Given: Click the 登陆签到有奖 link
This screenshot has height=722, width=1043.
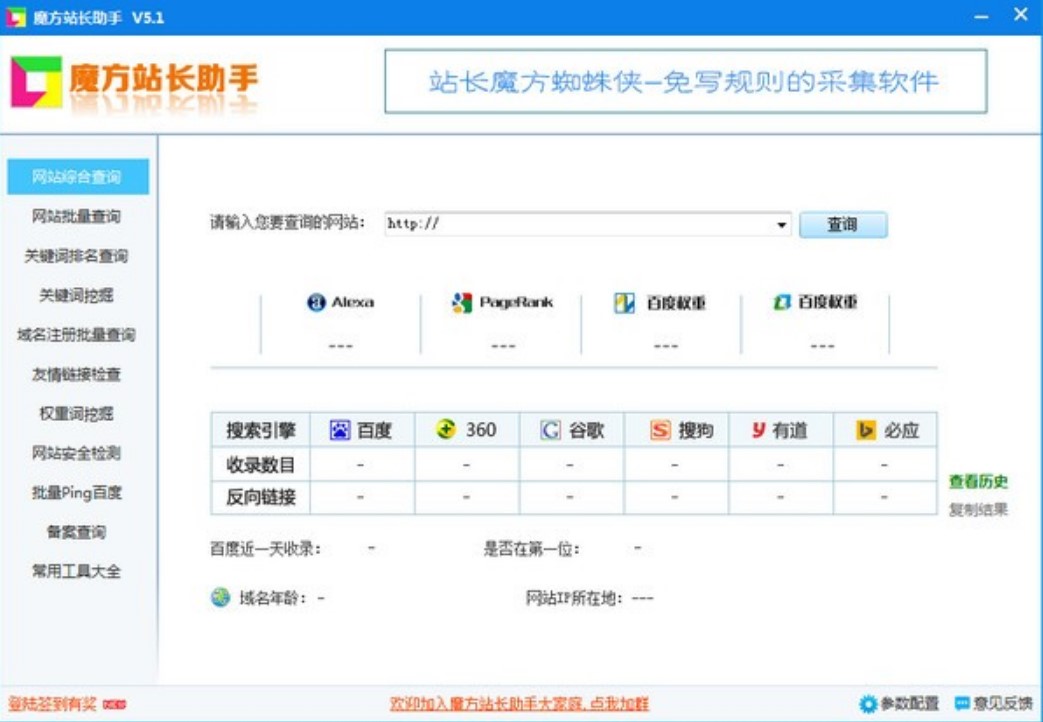Looking at the screenshot, I should click(x=53, y=704).
